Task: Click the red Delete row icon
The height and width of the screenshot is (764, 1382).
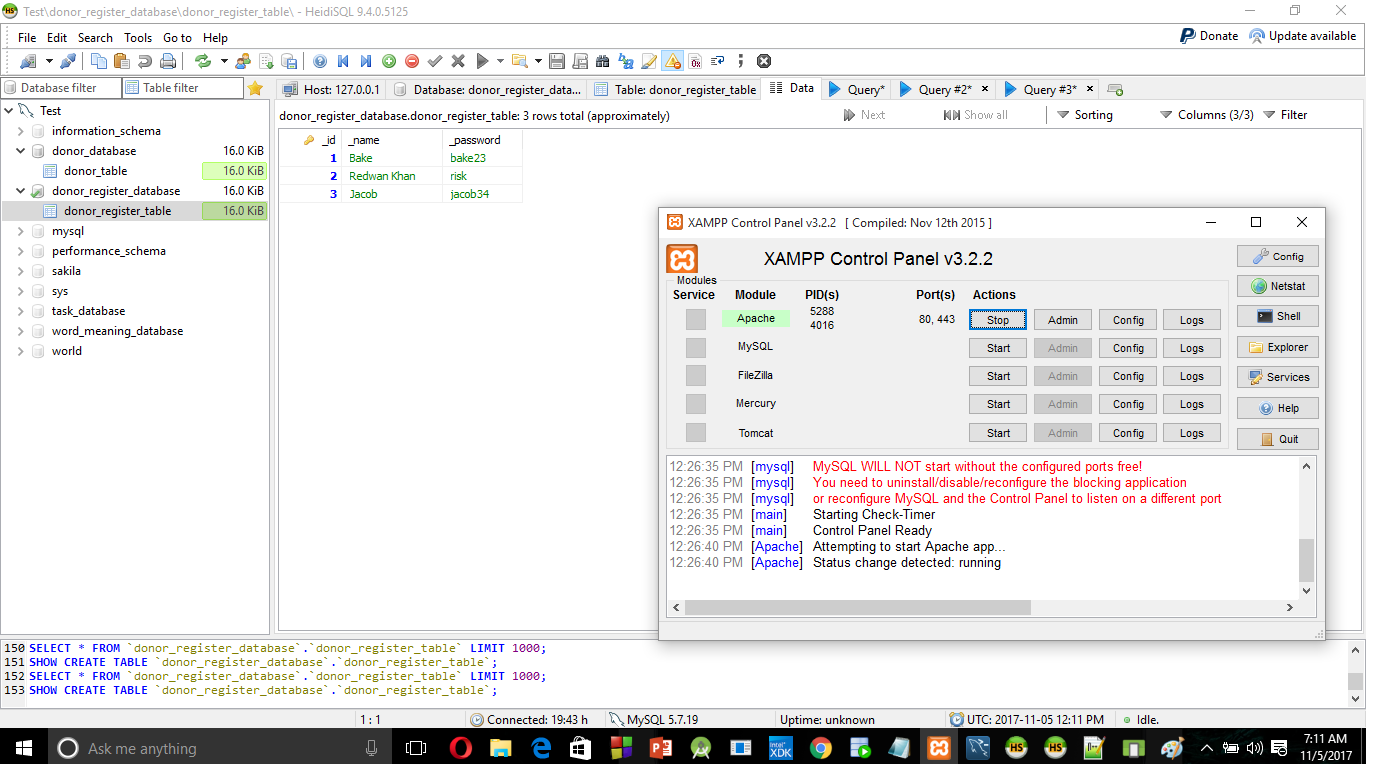Action: tap(412, 61)
